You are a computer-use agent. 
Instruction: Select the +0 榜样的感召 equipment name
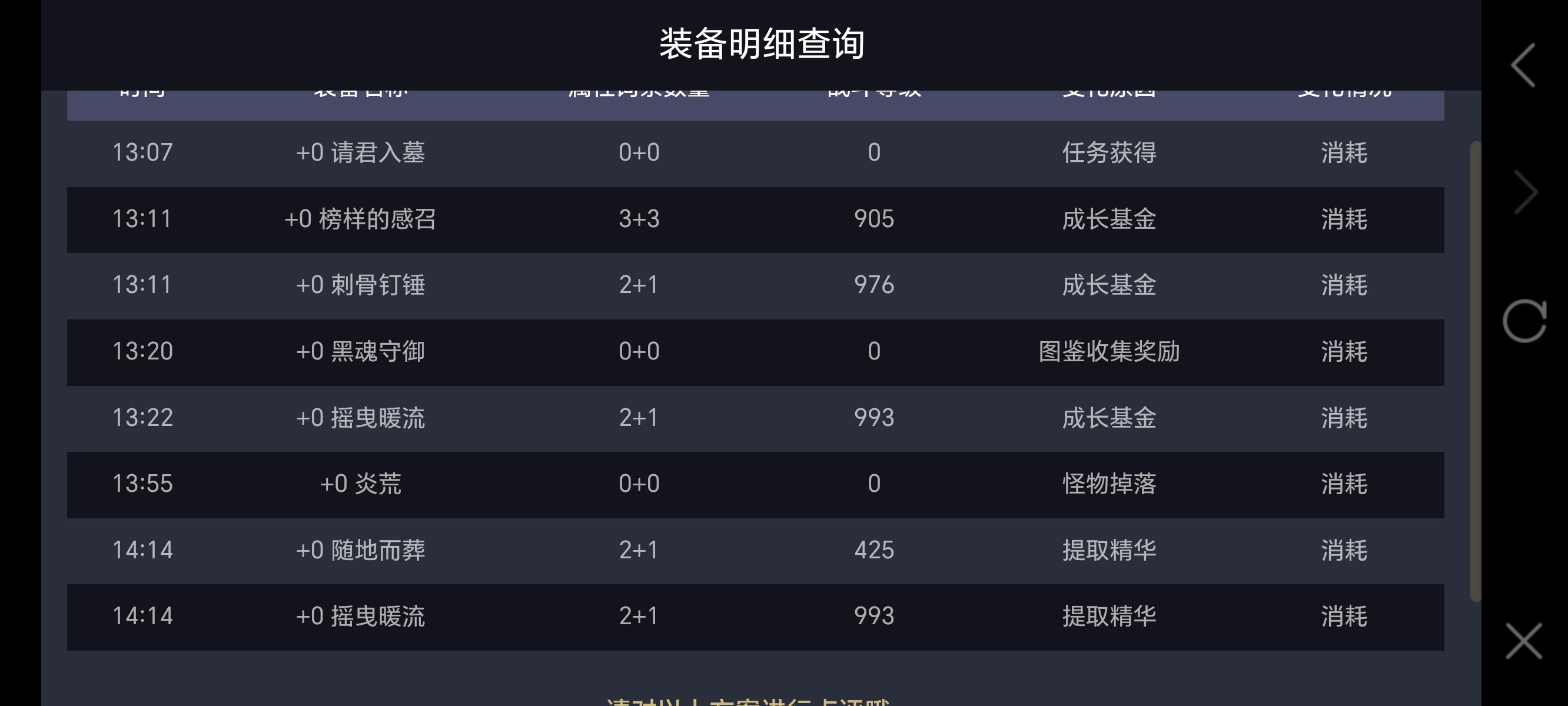click(x=360, y=219)
